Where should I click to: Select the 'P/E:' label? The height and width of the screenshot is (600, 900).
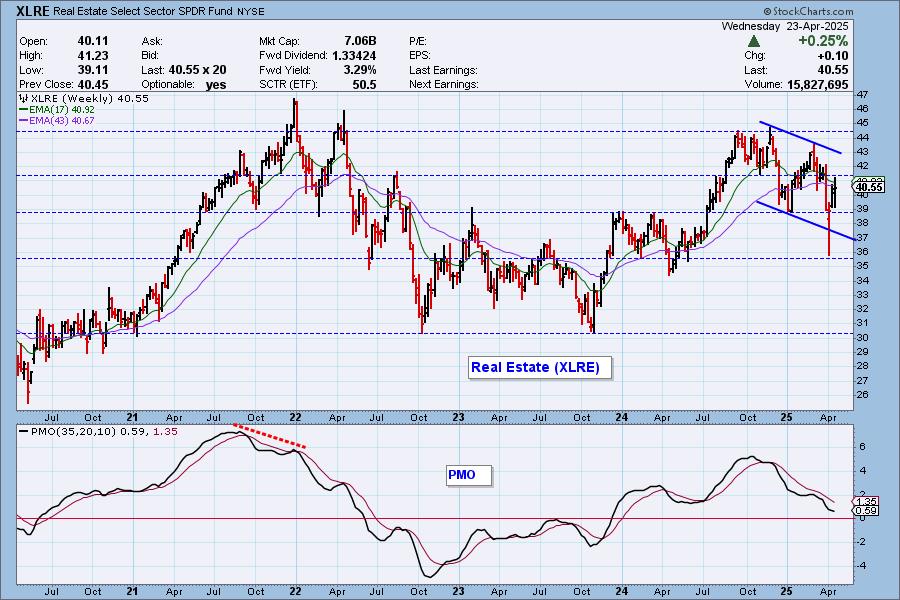(x=418, y=41)
